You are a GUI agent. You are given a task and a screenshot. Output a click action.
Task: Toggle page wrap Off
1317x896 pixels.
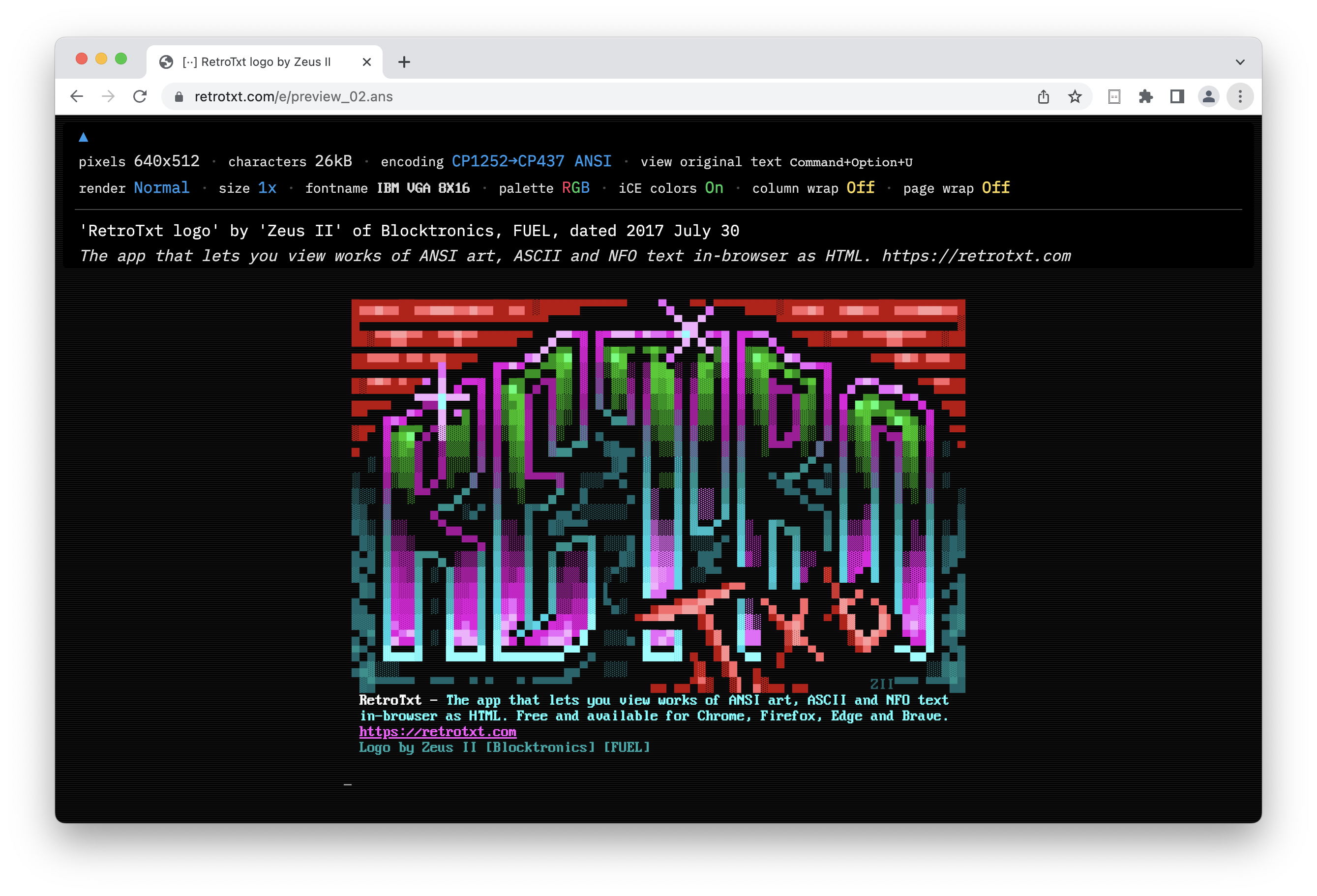(x=996, y=187)
